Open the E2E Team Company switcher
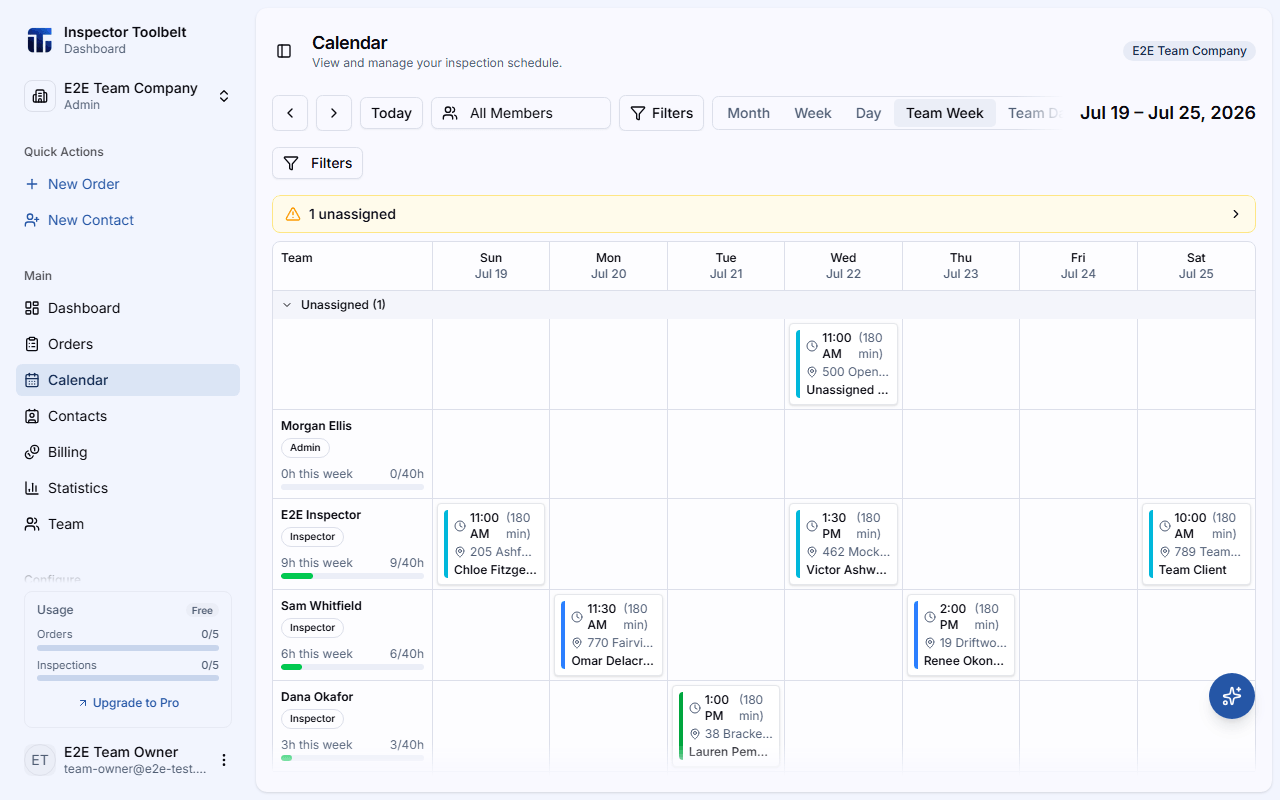The width and height of the screenshot is (1280, 800). [x=128, y=96]
